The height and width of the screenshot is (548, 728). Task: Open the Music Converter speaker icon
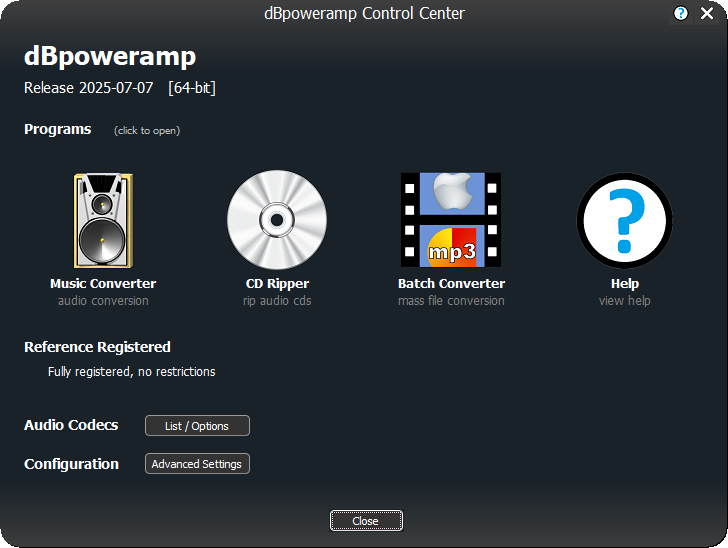(103, 220)
